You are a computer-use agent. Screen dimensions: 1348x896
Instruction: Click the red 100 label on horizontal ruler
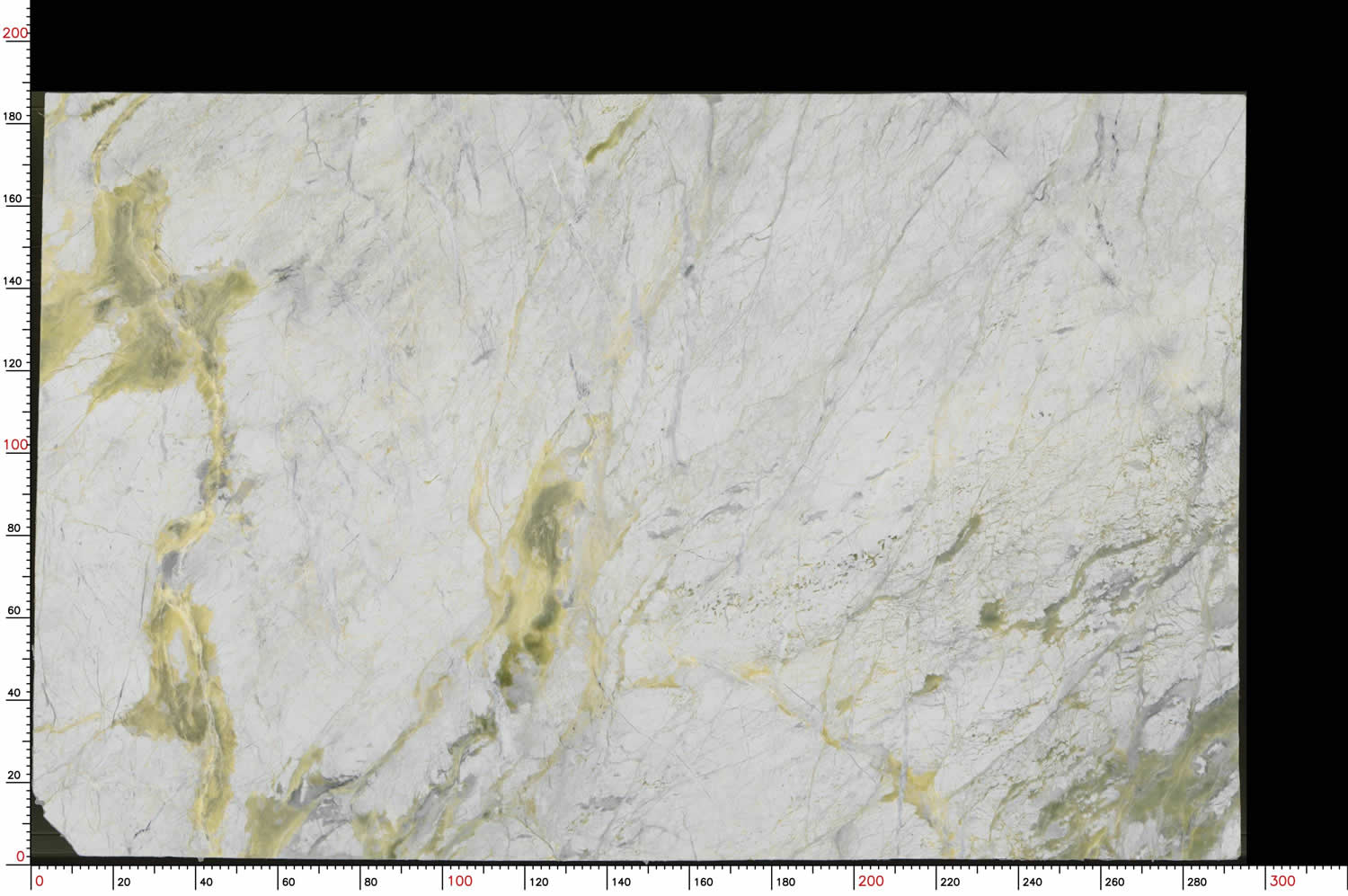pos(459,881)
